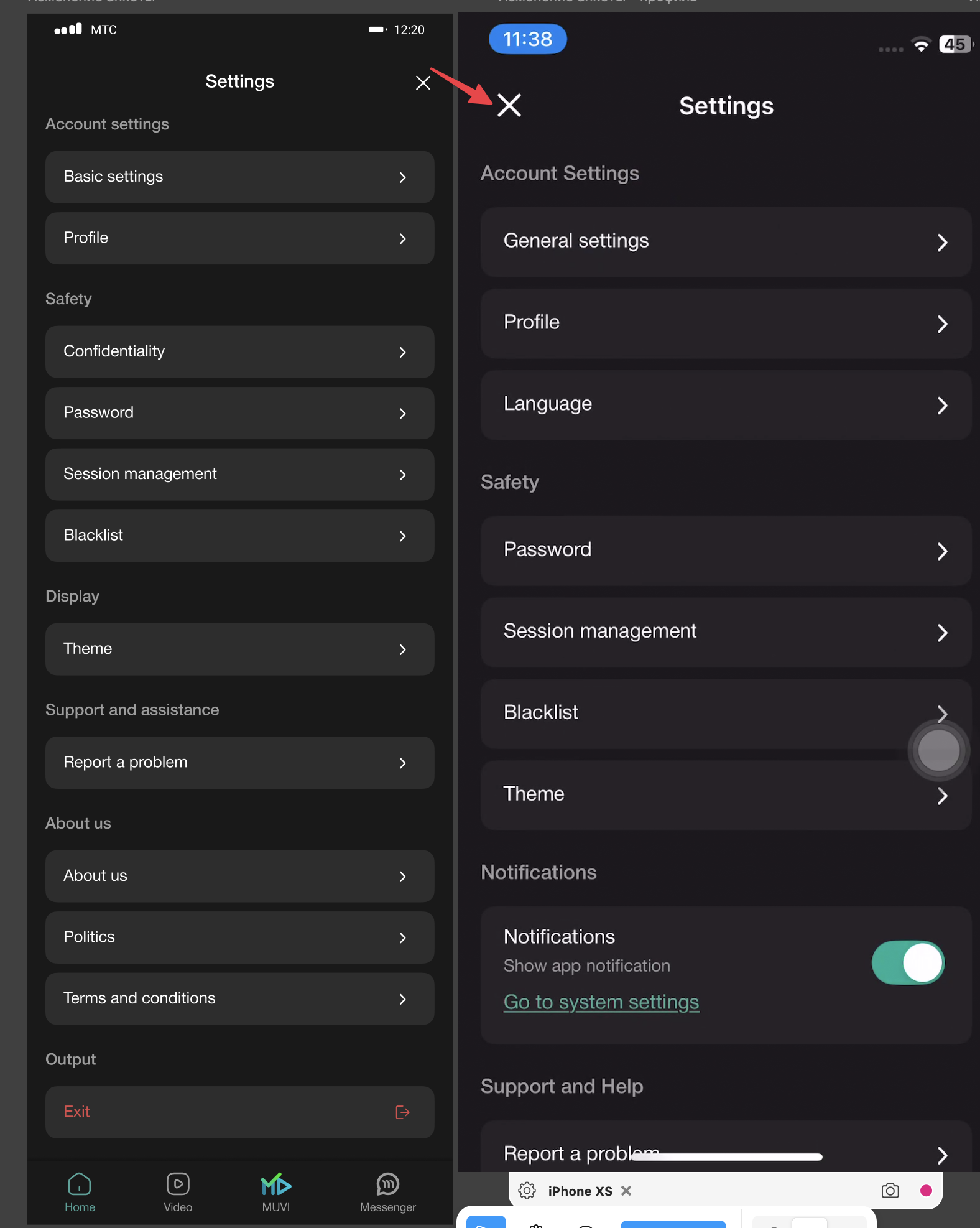Open Terms and conditions row
The width and height of the screenshot is (980, 1228).
(239, 998)
